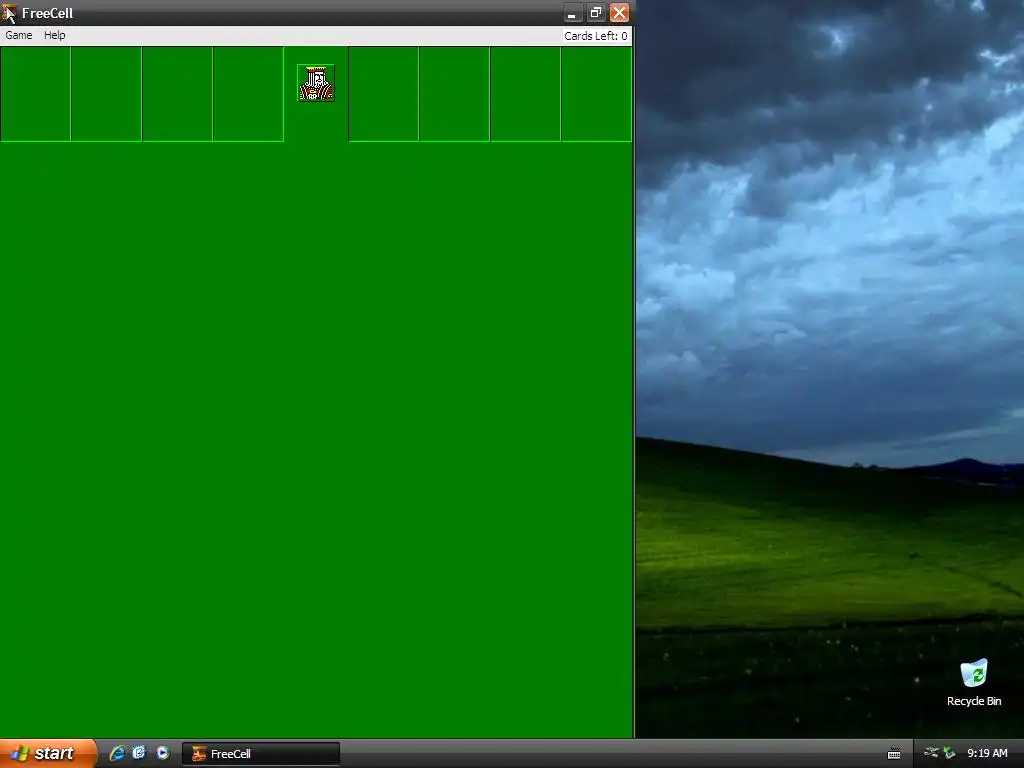Viewport: 1024px width, 768px height.
Task: Open the Help menu
Action: coord(54,35)
